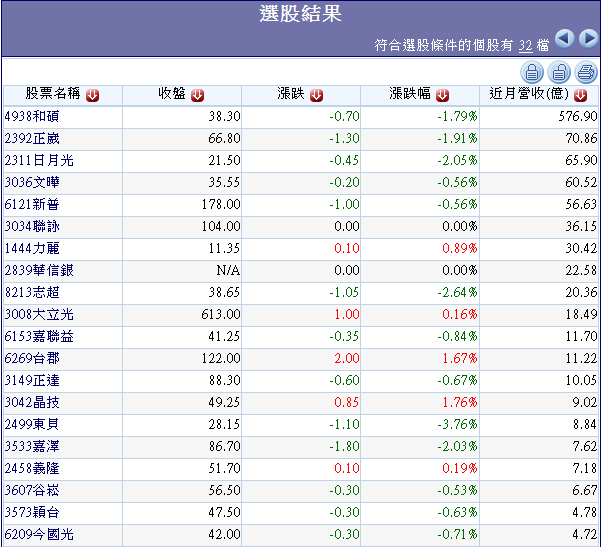The image size is (602, 547).
Task: Click the 近月營收(億) column header text
Action: tap(529, 93)
